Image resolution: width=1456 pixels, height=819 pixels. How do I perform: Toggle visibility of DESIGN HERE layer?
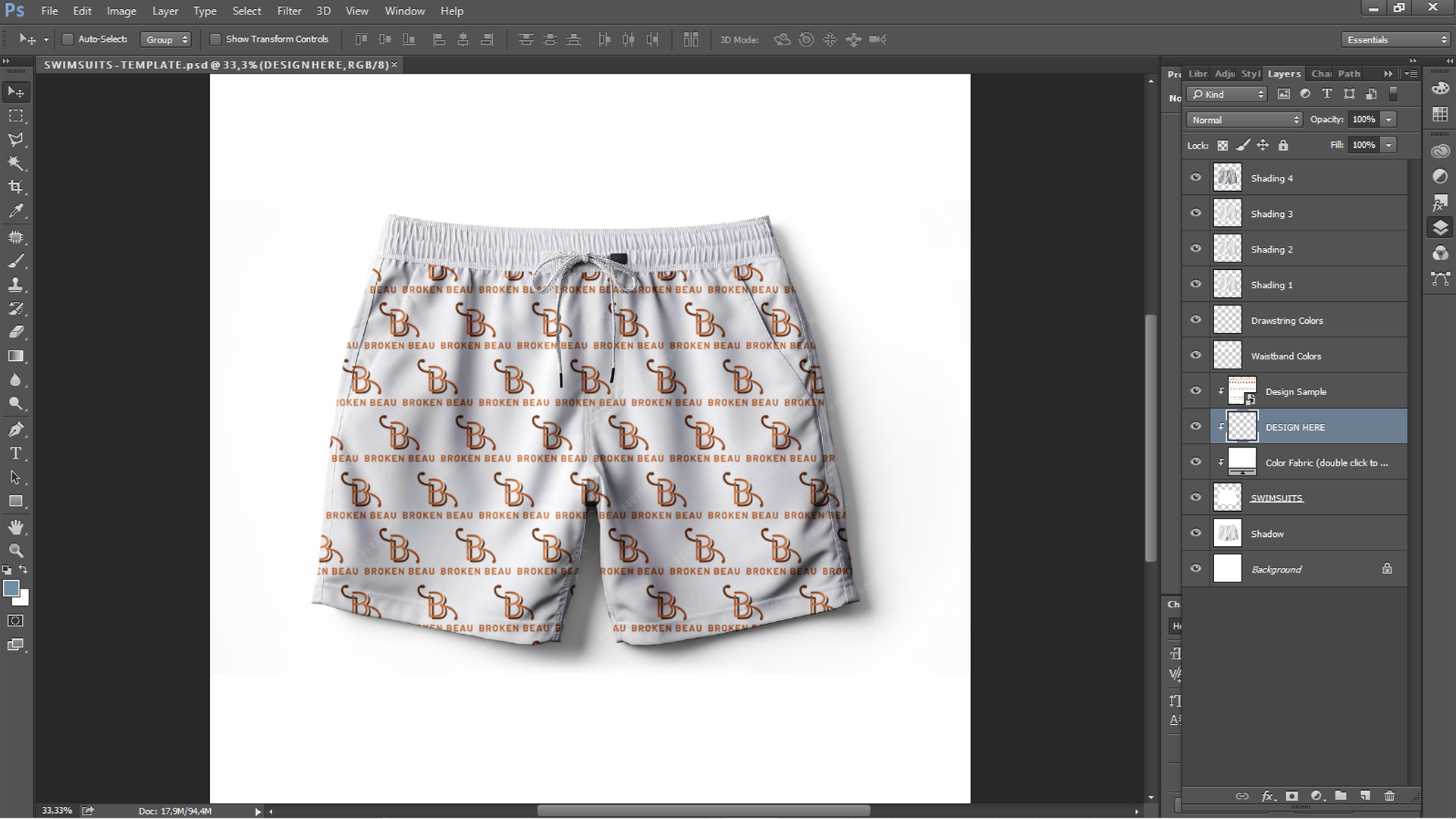pyautogui.click(x=1196, y=427)
